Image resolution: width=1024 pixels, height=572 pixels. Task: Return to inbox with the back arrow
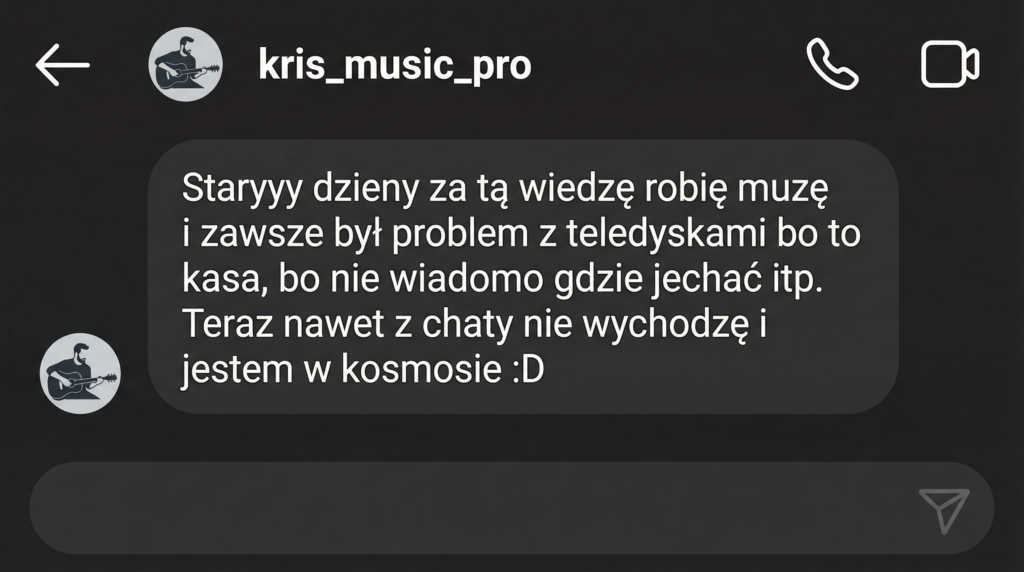click(x=63, y=65)
